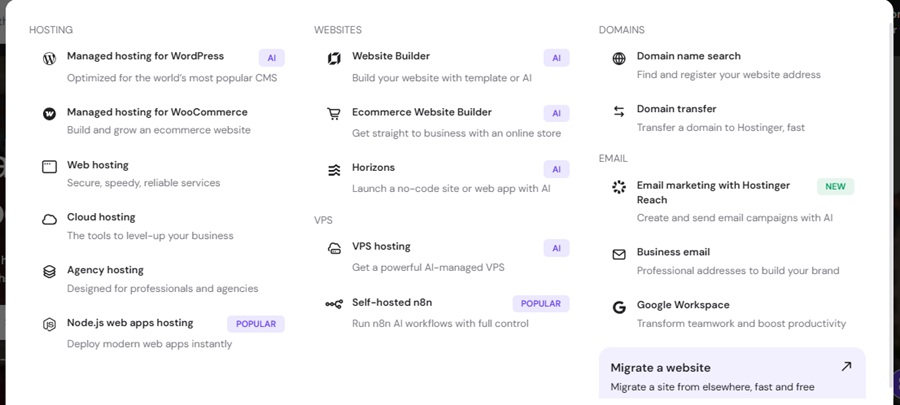Screen dimensions: 900x405
Task: Click the WordPress logo icon
Action: tap(49, 58)
